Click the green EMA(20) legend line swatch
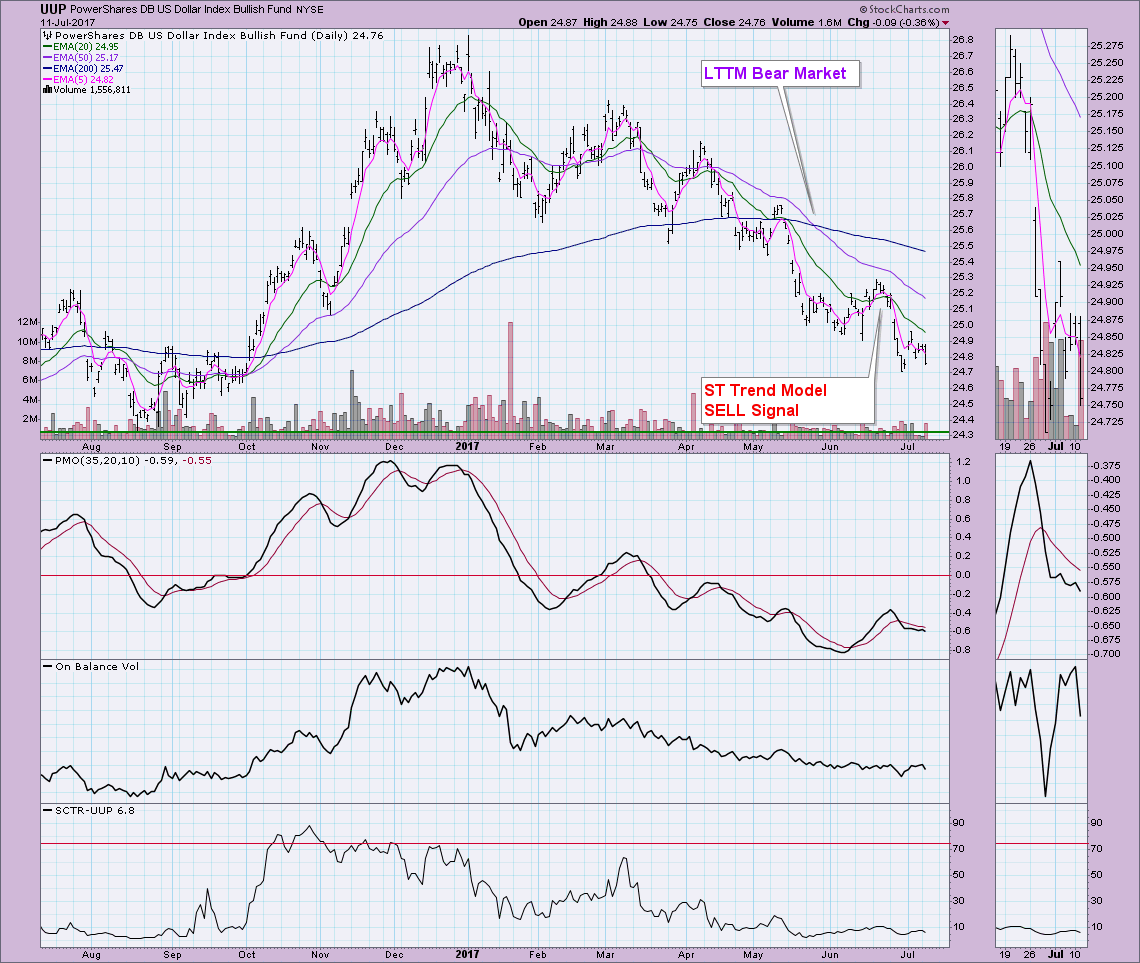 (x=47, y=47)
